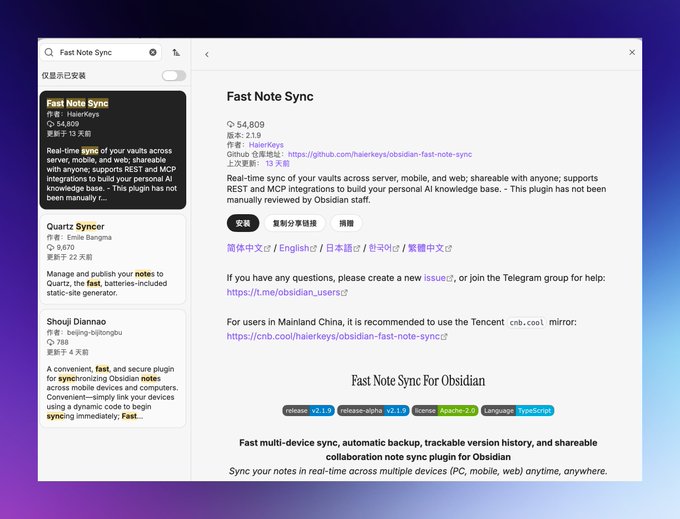
Task: Clear the plugin search field text
Action: pos(153,52)
